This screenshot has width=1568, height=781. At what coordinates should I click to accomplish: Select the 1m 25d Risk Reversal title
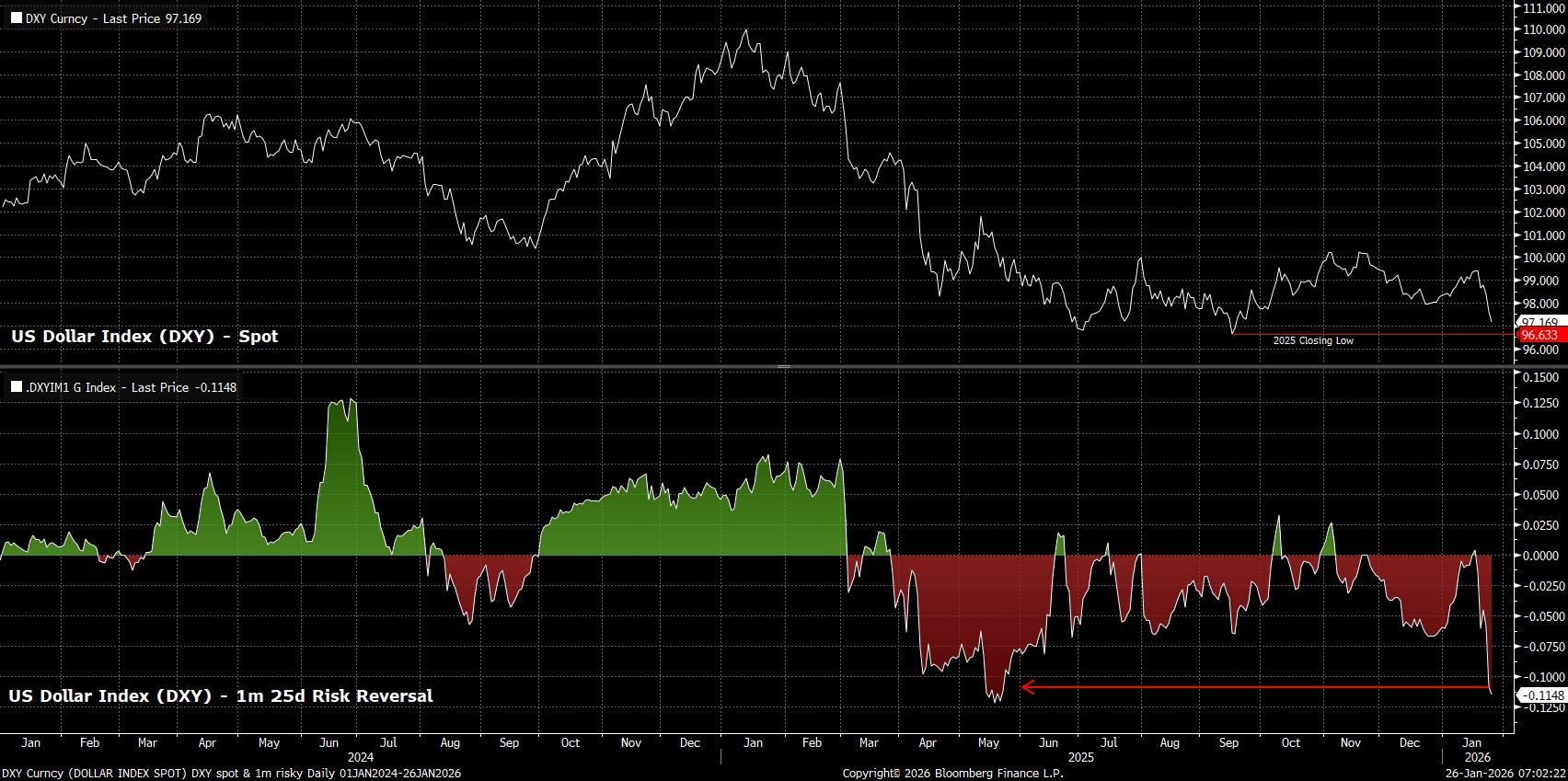pyautogui.click(x=221, y=696)
